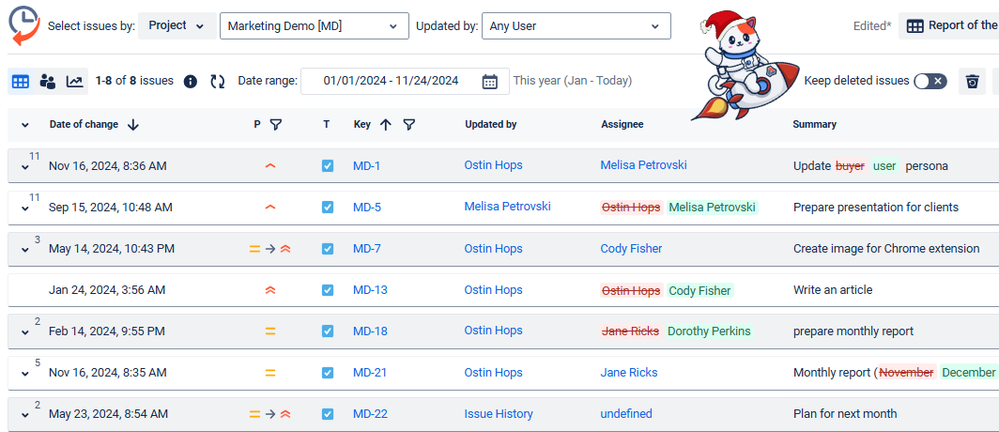Sort by Date of change arrow
999x432 pixels.
pyautogui.click(x=133, y=125)
